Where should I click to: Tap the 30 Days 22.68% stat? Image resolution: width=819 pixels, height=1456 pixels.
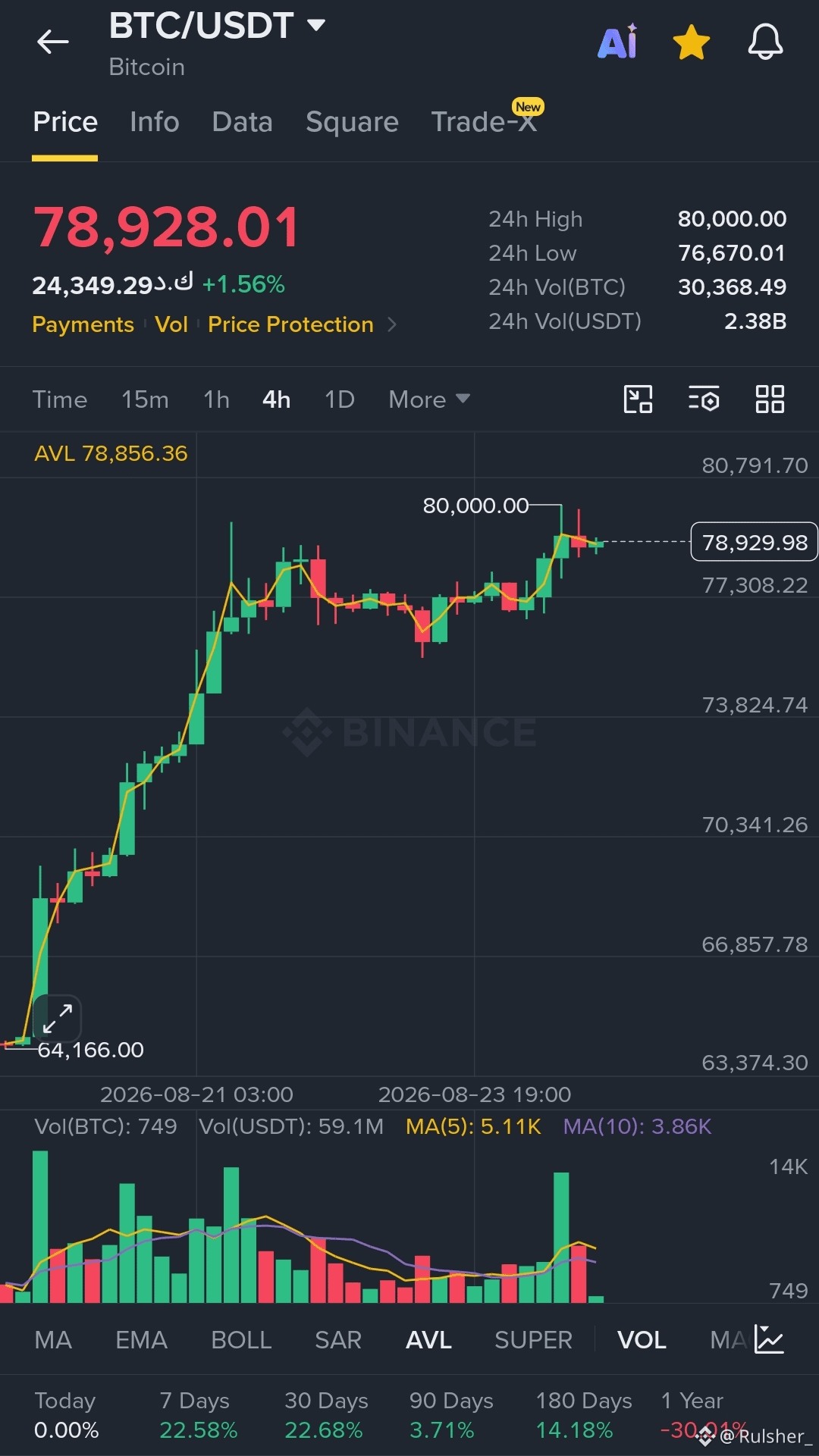[x=326, y=1415]
